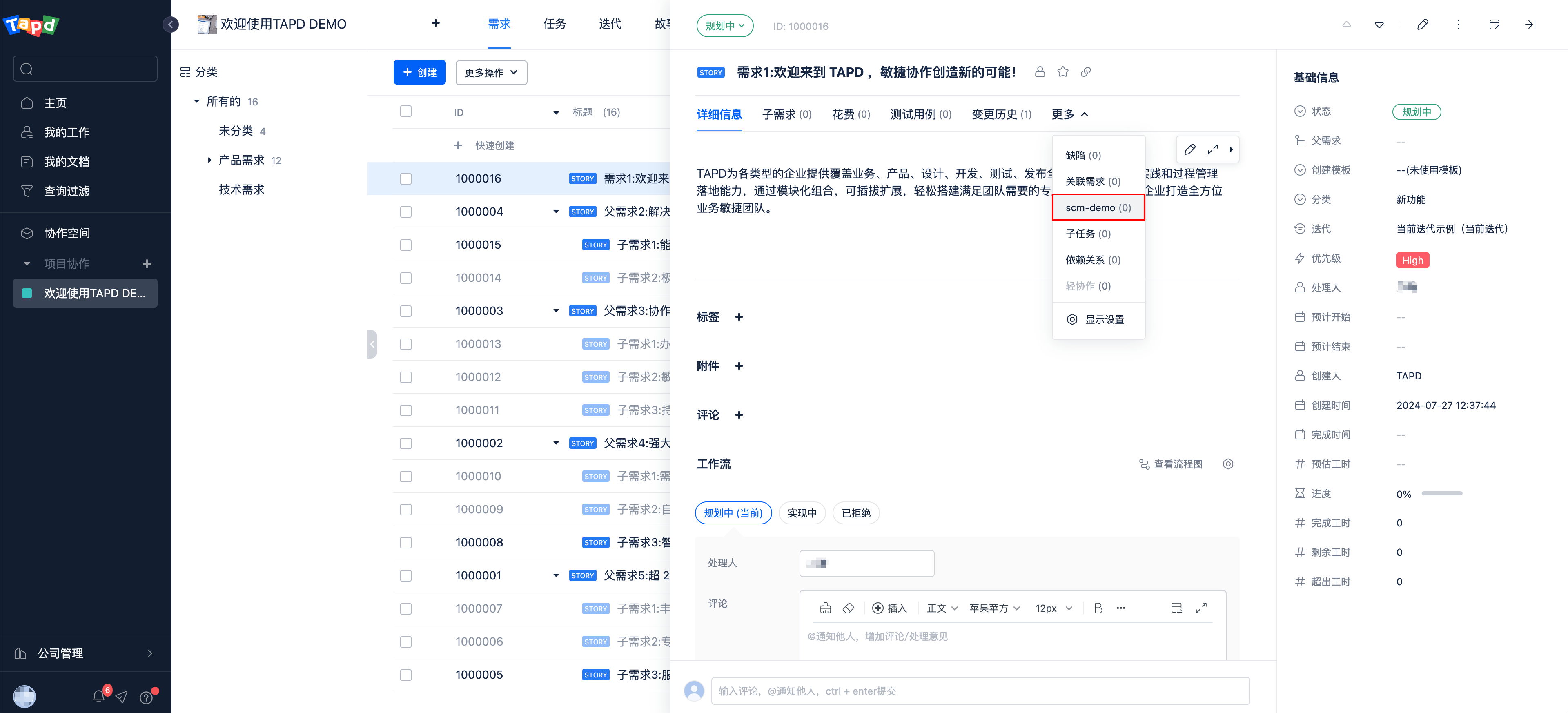Click the sidebar search box
Screen dimensions: 1568x713
coord(85,69)
